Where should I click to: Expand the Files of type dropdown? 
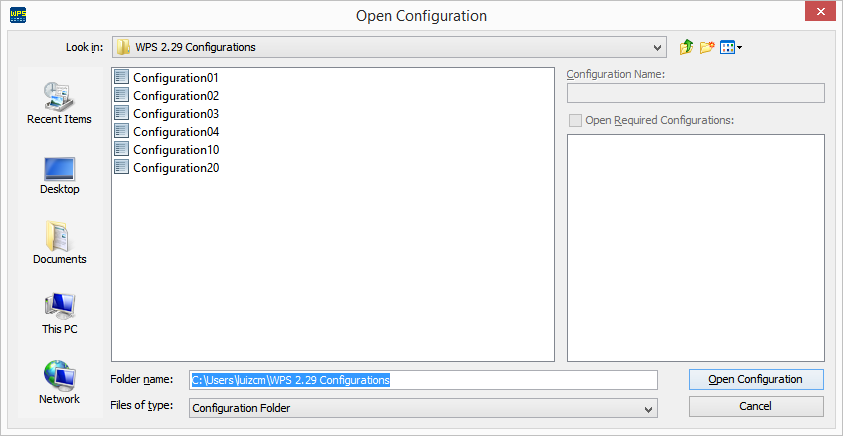point(650,408)
